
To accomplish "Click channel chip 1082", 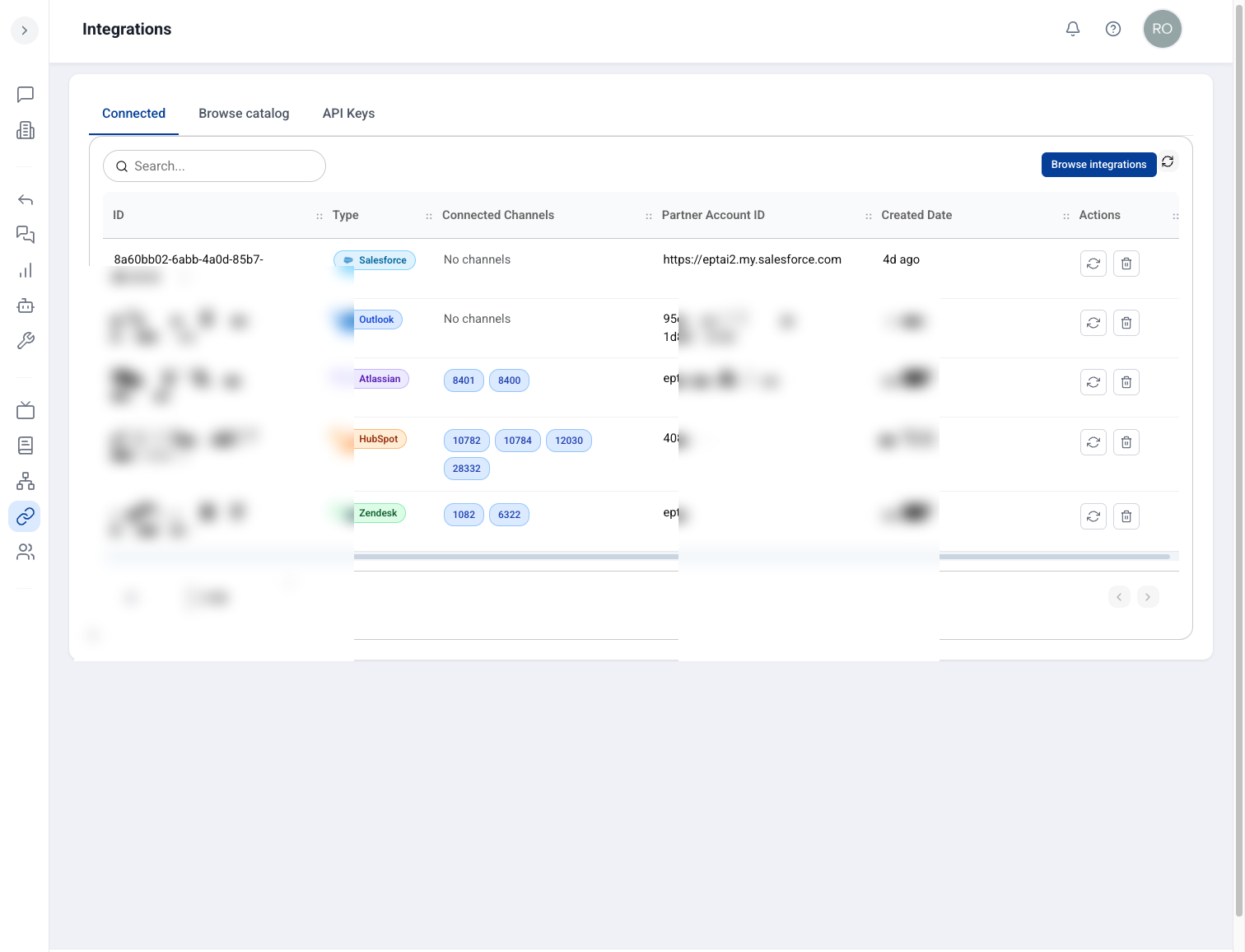I will (464, 515).
